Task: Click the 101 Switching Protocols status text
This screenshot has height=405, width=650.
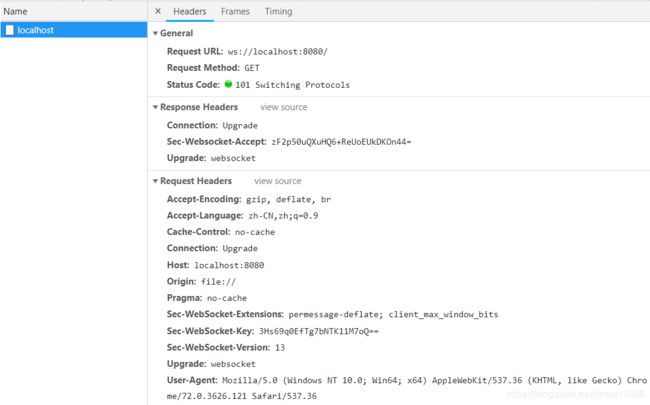Action: pyautogui.click(x=293, y=85)
